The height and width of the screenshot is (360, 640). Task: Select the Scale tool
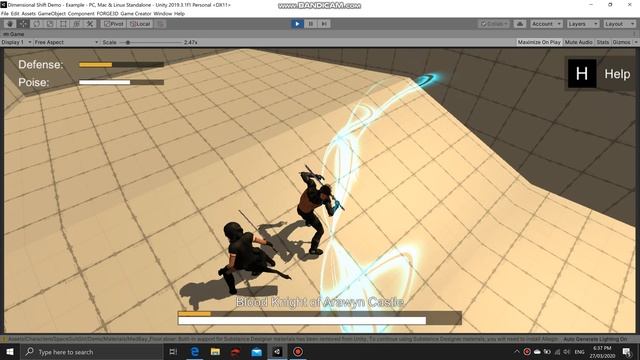click(50, 24)
